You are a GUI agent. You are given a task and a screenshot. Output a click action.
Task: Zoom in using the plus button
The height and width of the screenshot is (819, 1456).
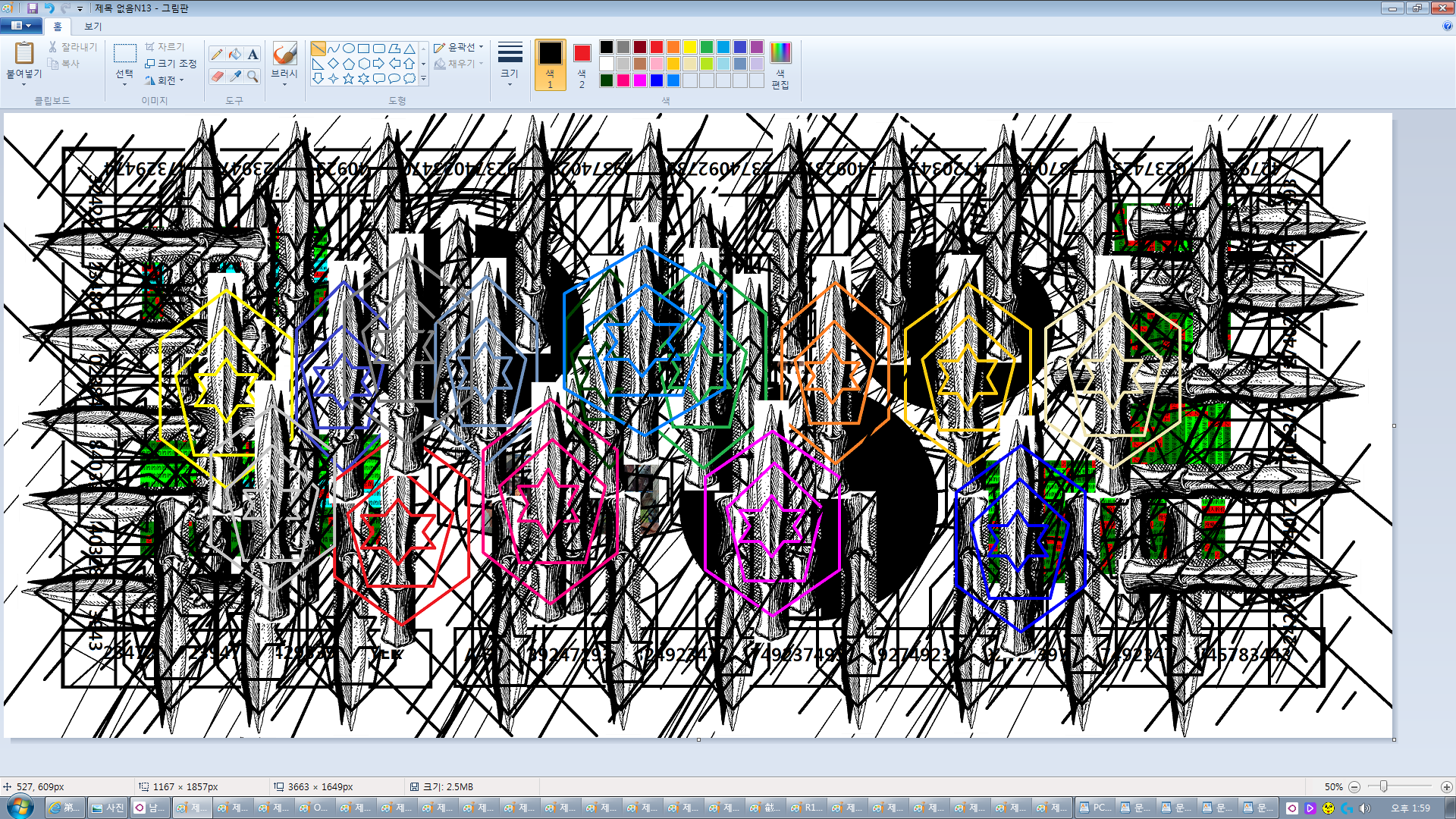point(1446,787)
